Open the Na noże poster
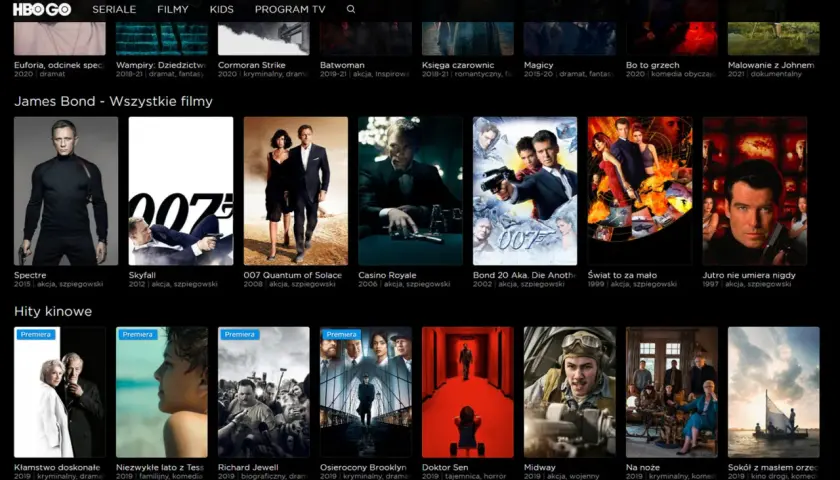Screen dimensions: 840x480 click(672, 392)
